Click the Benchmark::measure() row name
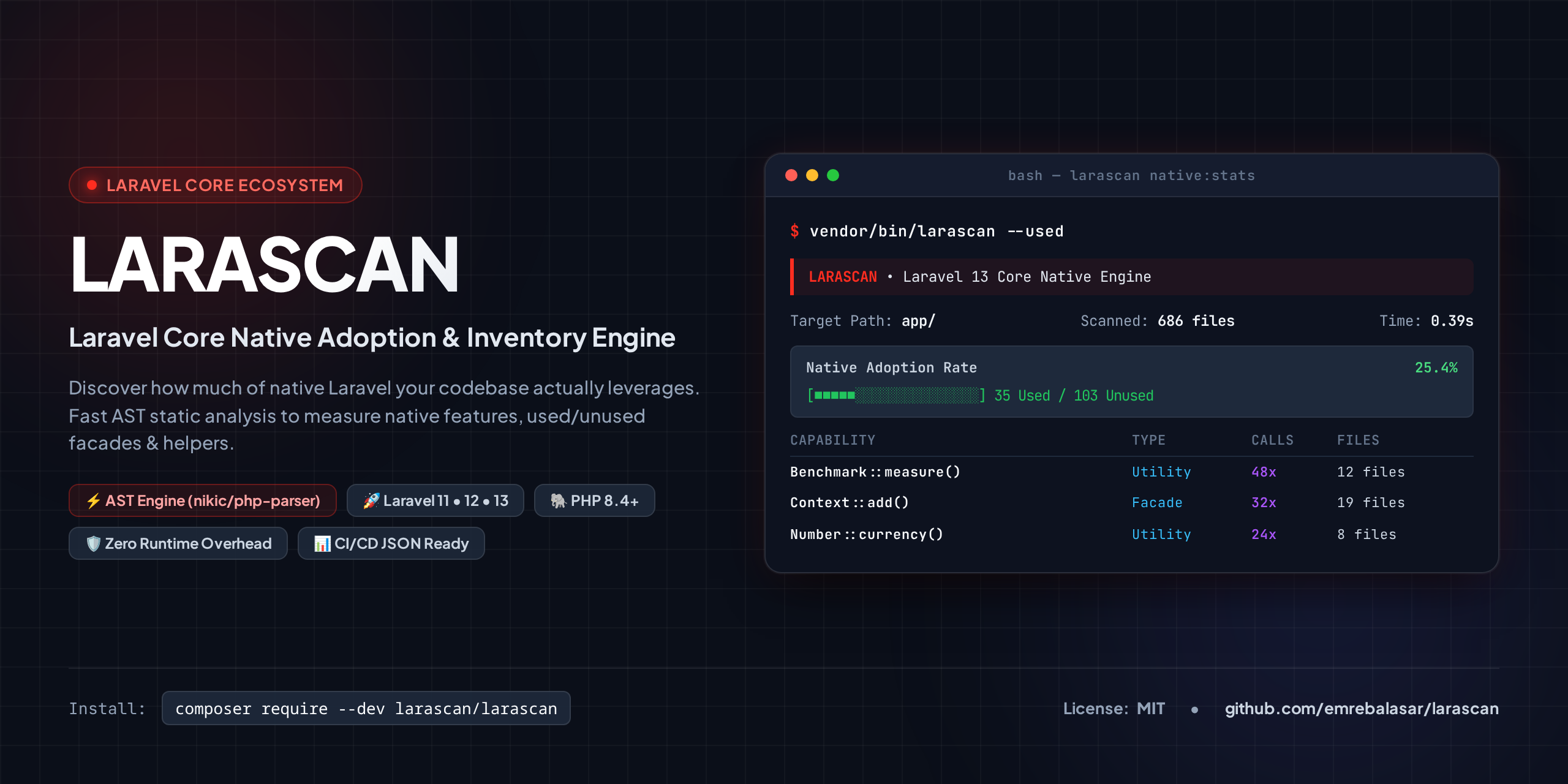 pos(875,472)
